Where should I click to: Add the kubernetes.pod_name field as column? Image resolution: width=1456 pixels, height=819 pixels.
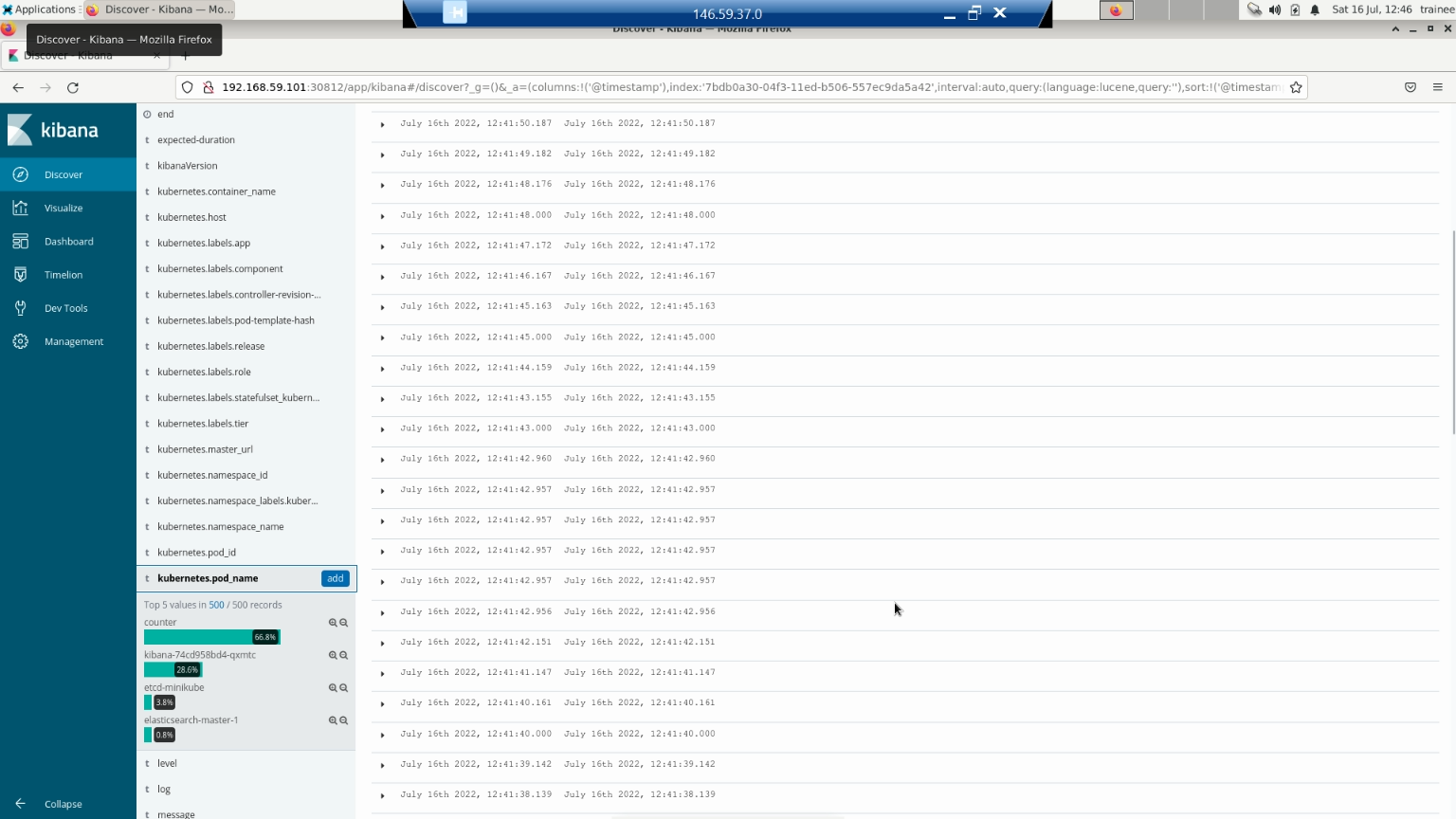pyautogui.click(x=336, y=578)
